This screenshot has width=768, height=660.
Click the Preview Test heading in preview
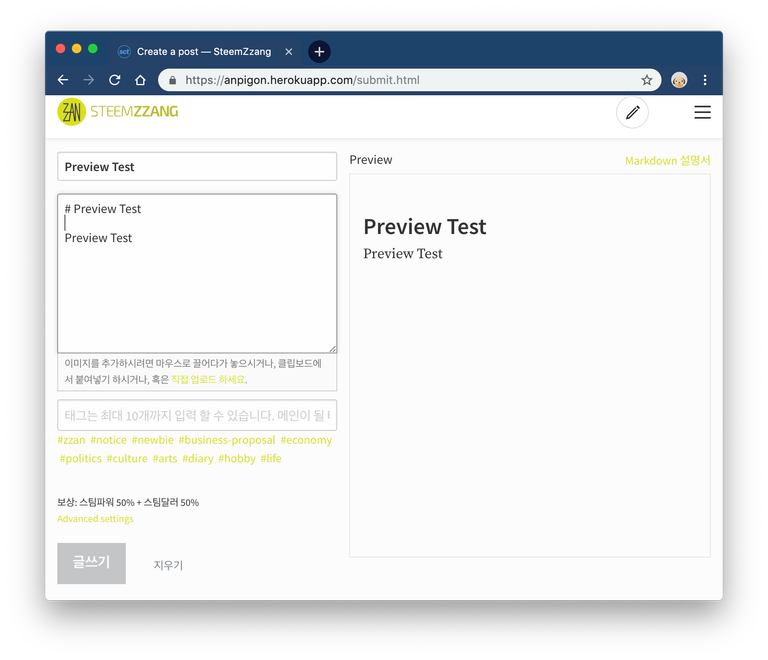pos(425,227)
